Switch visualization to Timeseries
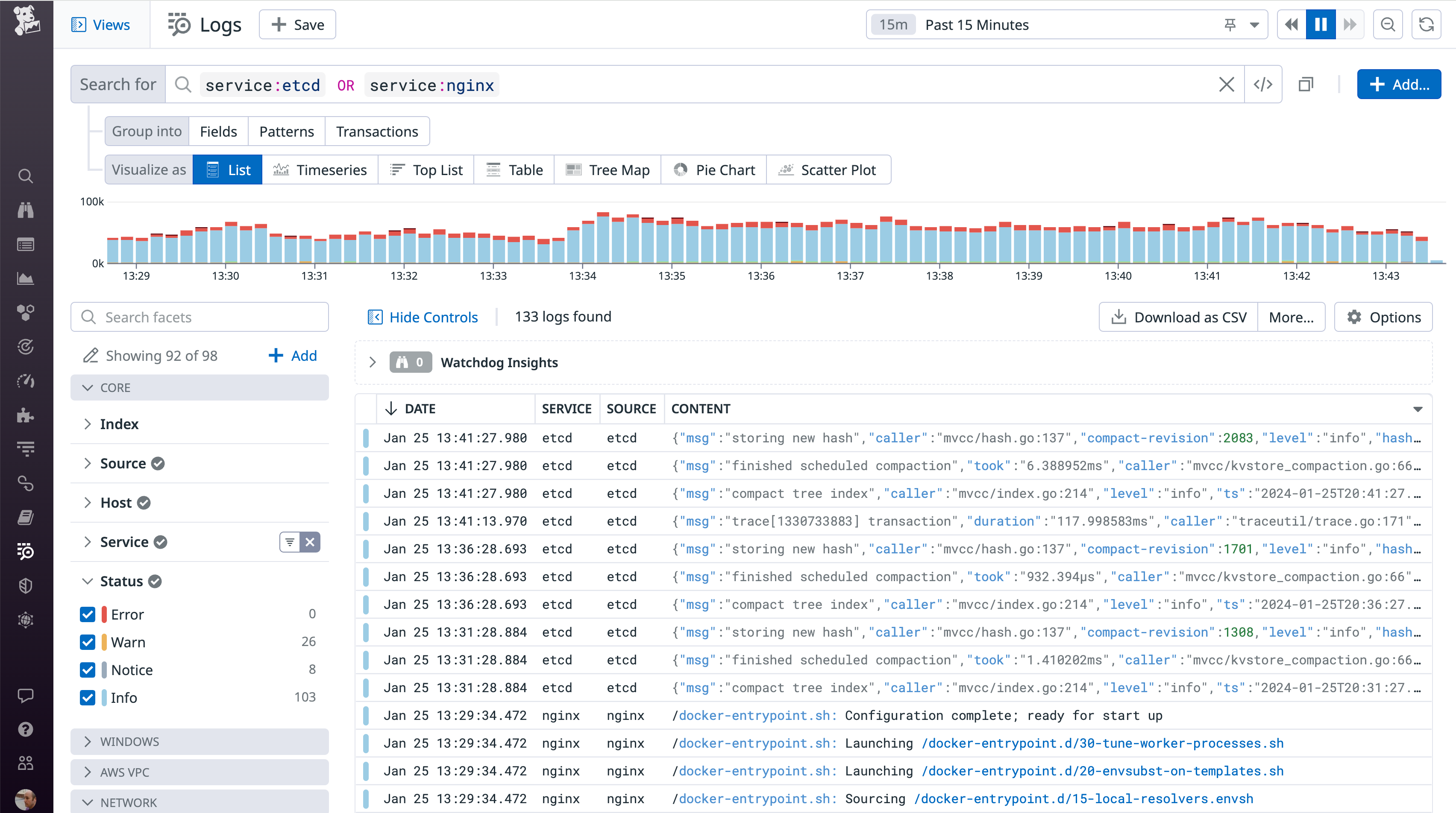The image size is (1456, 813). click(320, 170)
